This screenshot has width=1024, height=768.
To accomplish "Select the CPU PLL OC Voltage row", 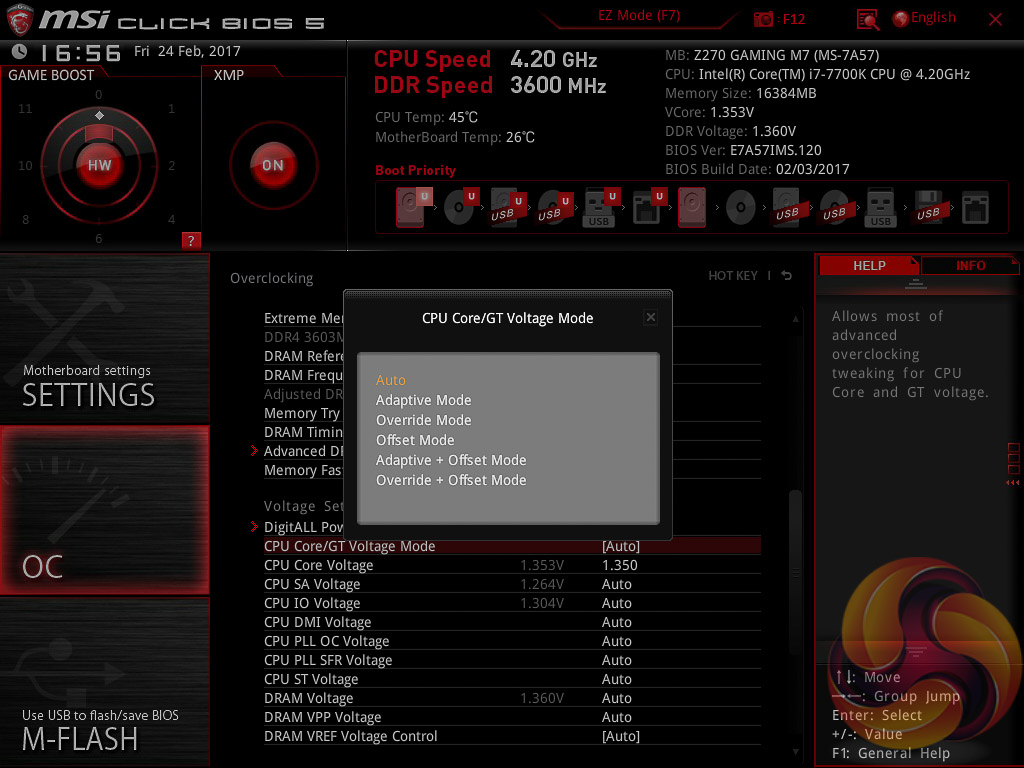I will (512, 641).
